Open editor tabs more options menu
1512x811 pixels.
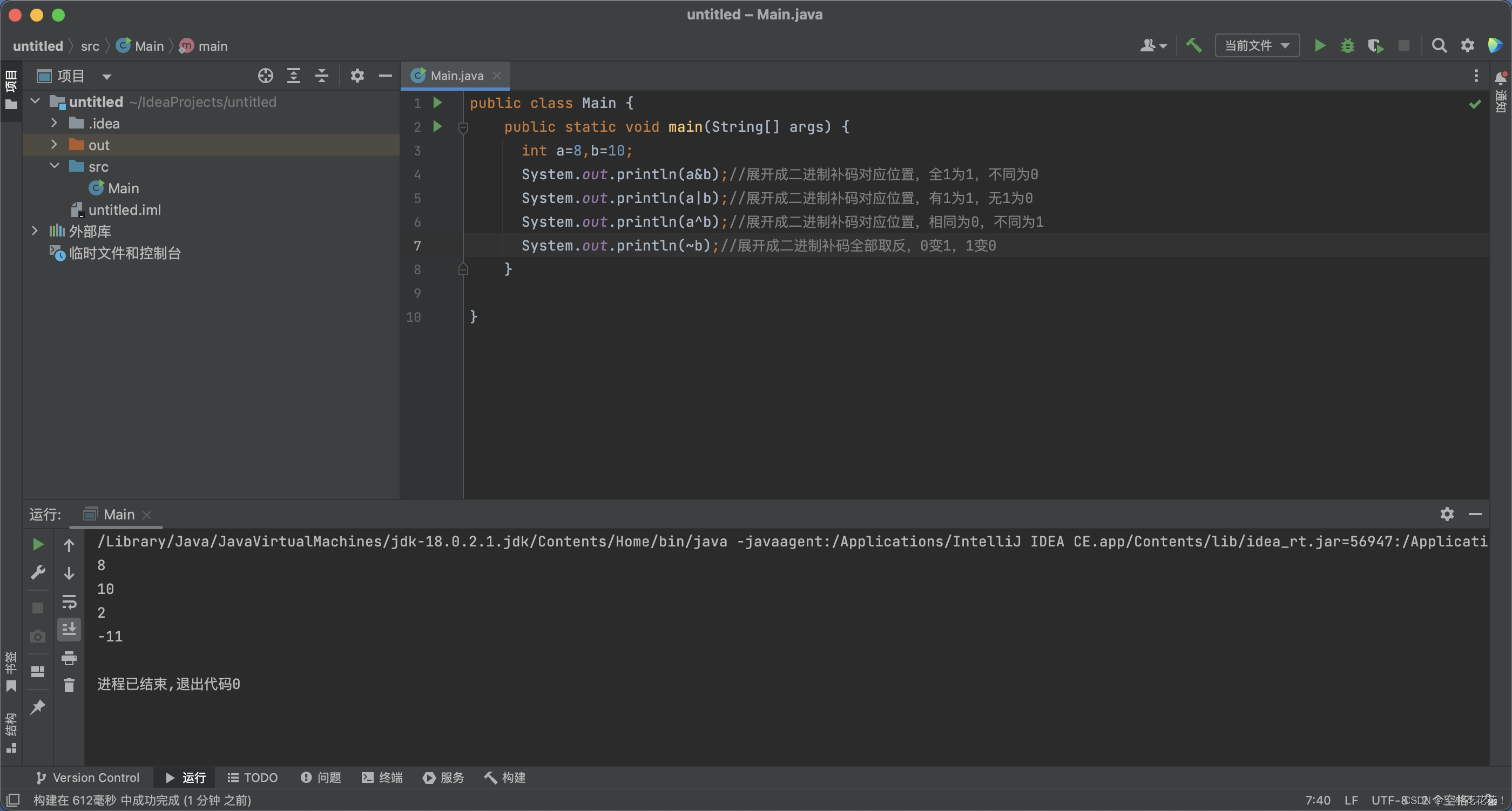1476,76
